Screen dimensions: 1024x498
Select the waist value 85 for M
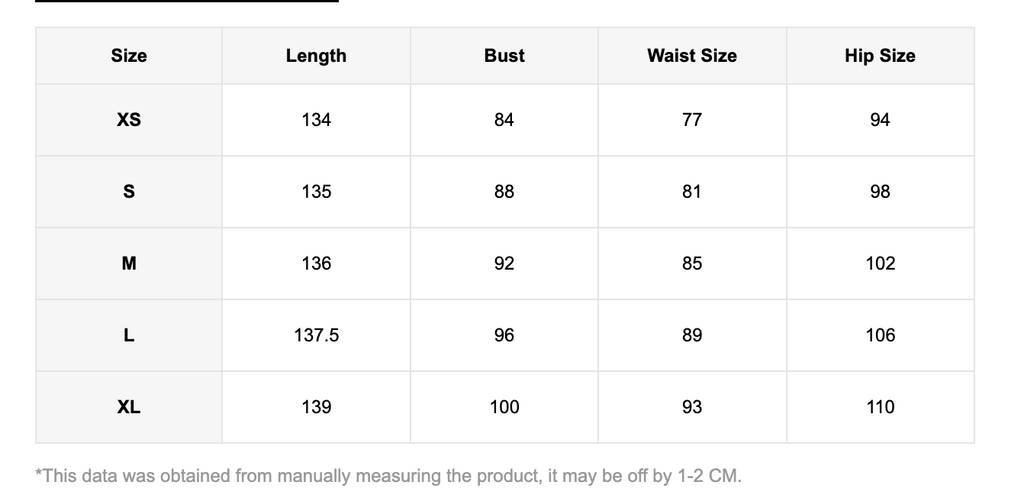click(692, 263)
